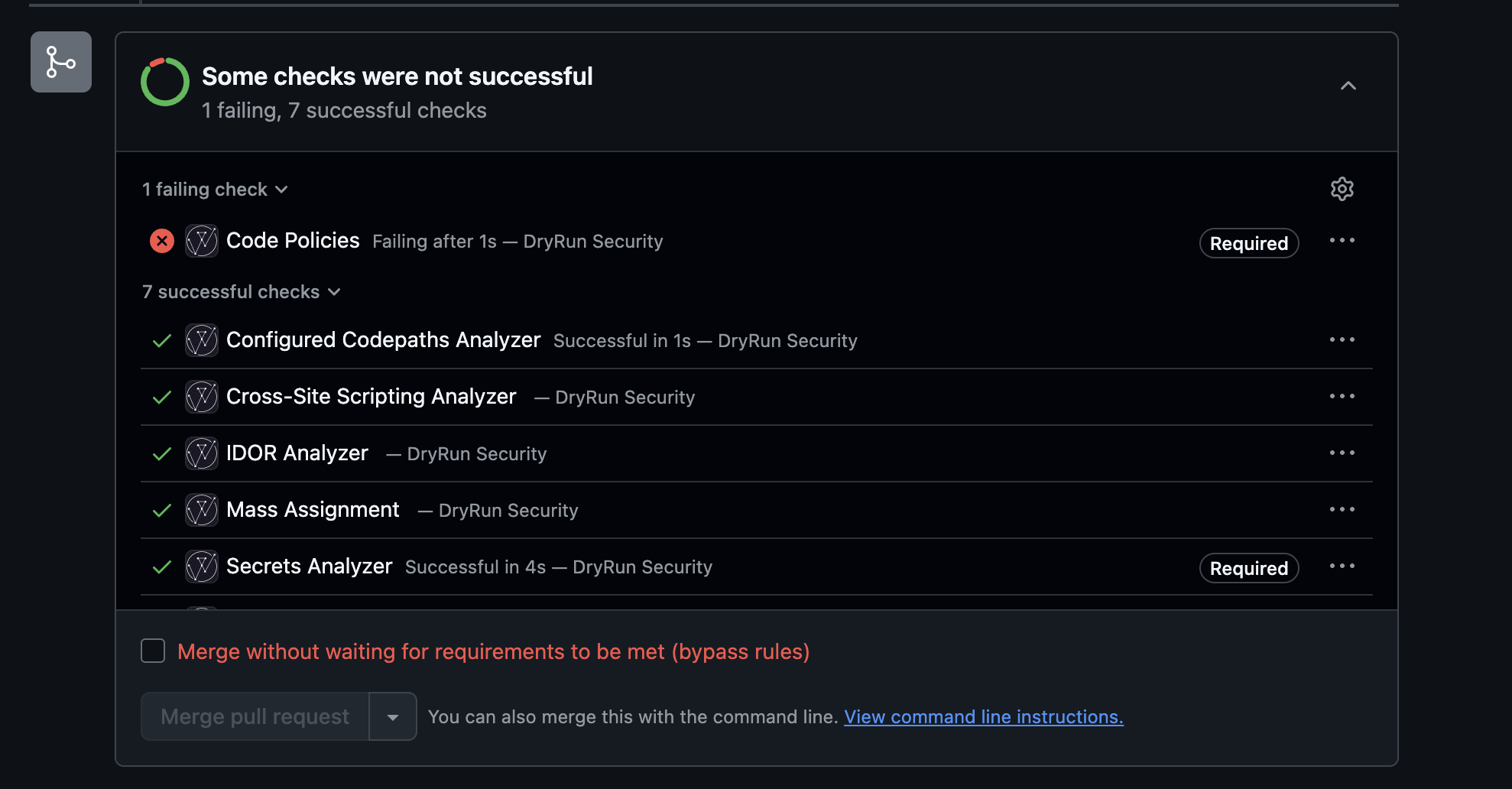Screen dimensions: 1512x789
Task: Click the red failing icon on Code Policies
Action: [161, 241]
